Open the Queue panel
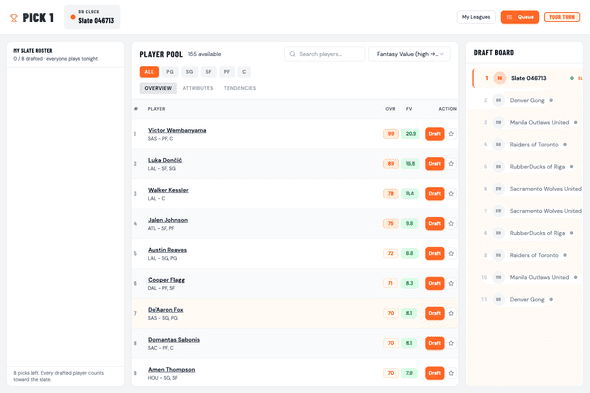The image size is (590, 393). click(520, 17)
